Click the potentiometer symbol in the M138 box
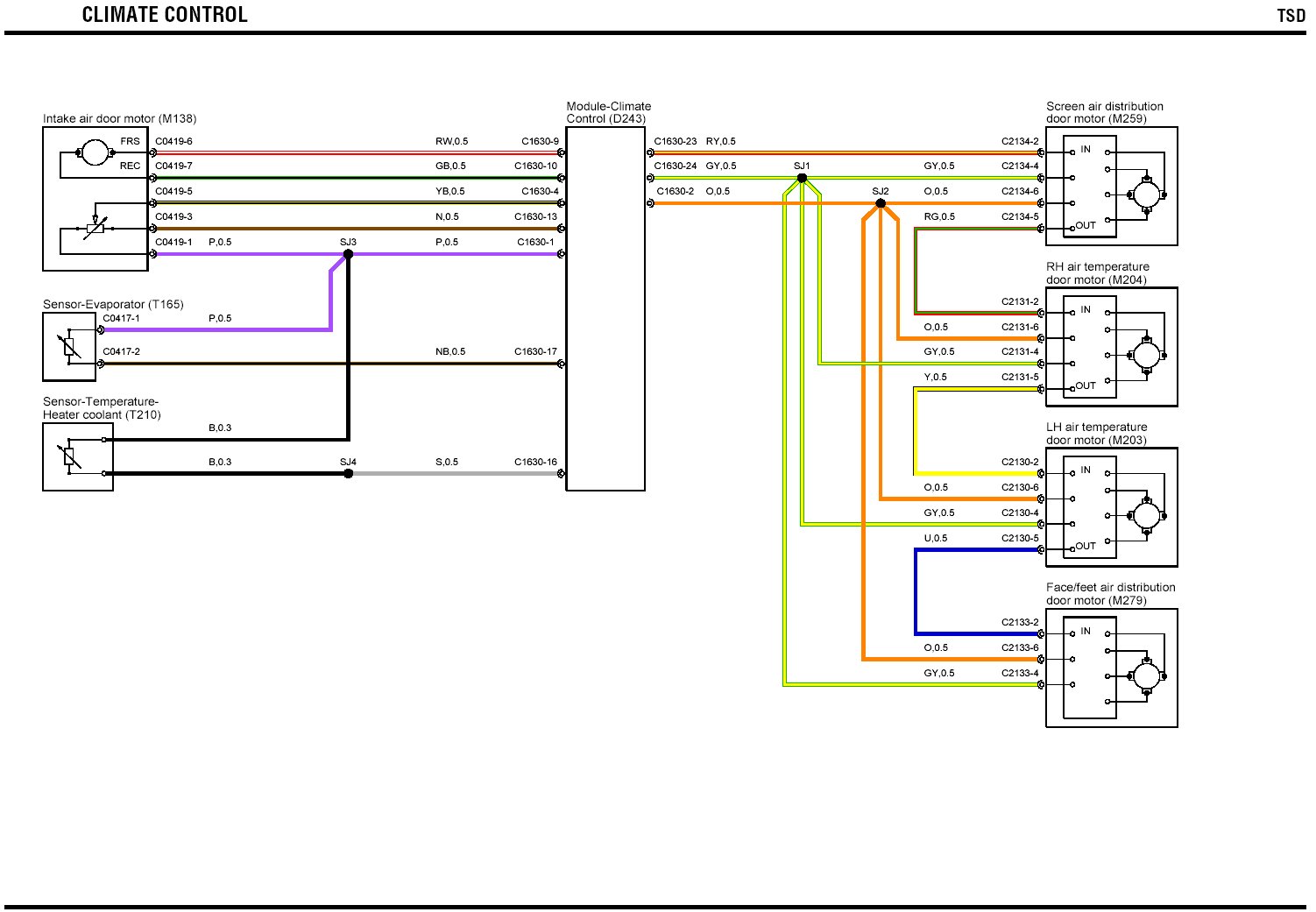Viewport: 1316px width, 912px height. (x=95, y=229)
